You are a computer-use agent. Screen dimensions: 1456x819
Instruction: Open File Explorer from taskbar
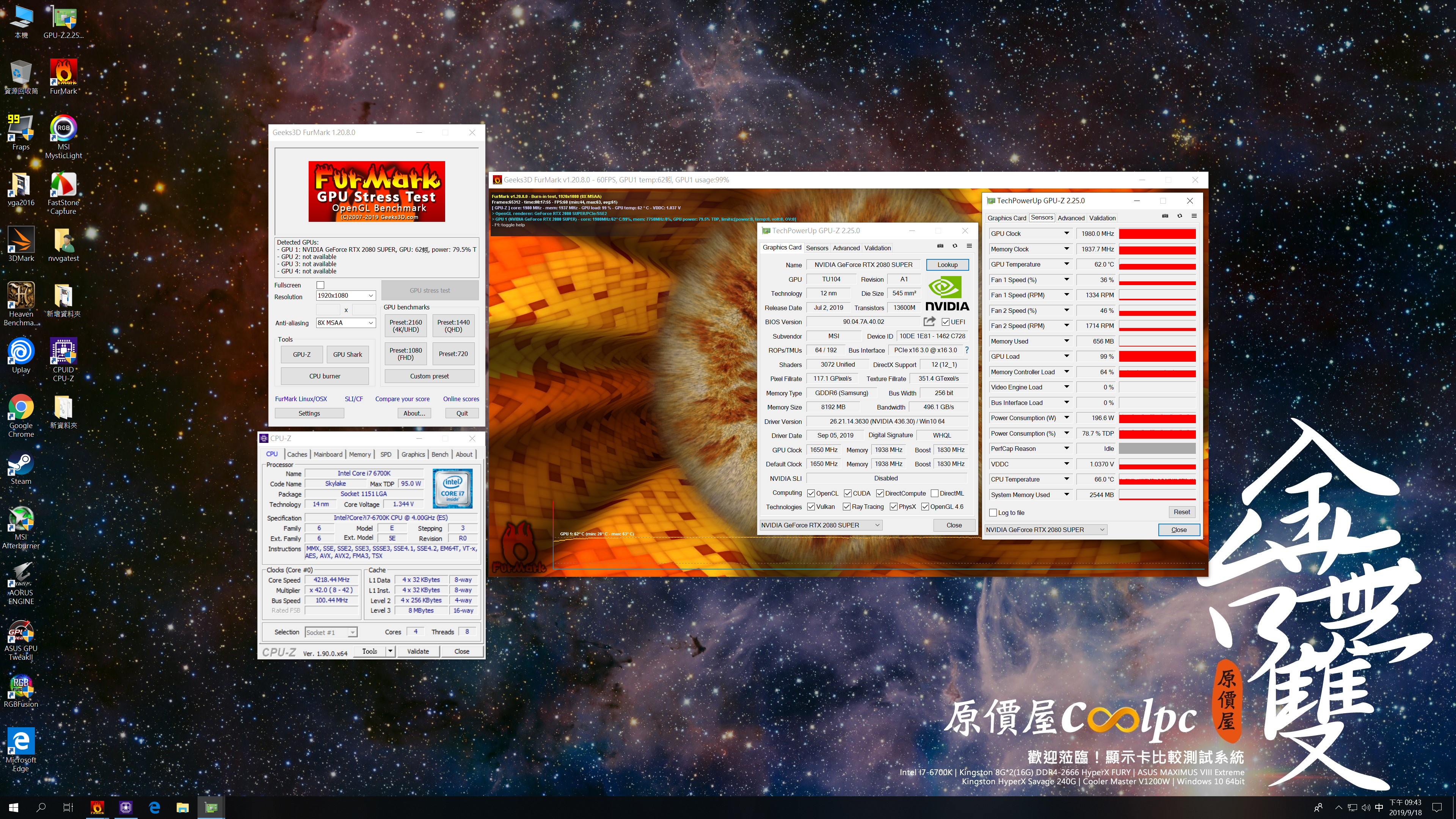[x=182, y=808]
